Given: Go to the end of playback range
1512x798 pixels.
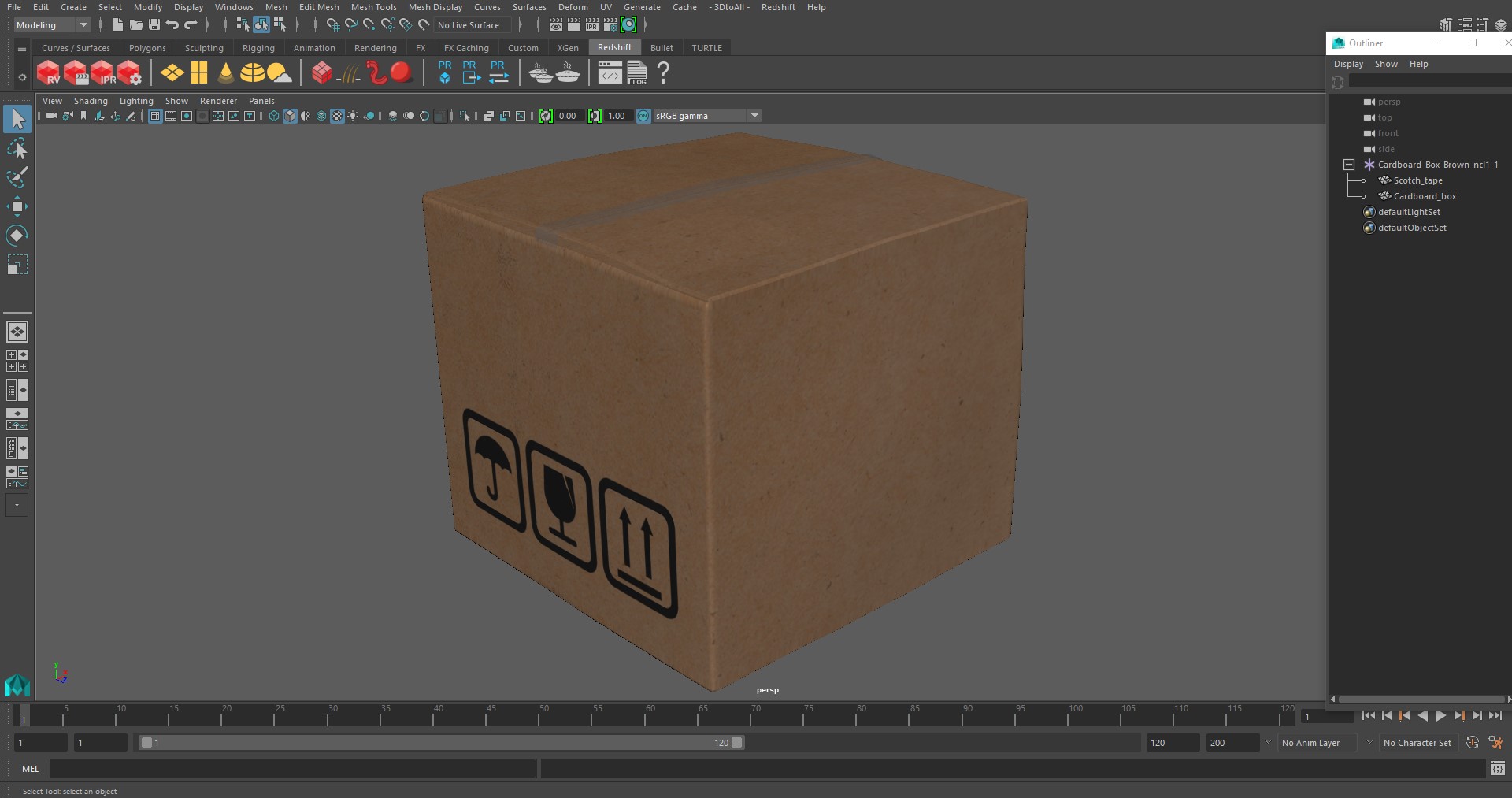Looking at the screenshot, I should pos(1495,716).
